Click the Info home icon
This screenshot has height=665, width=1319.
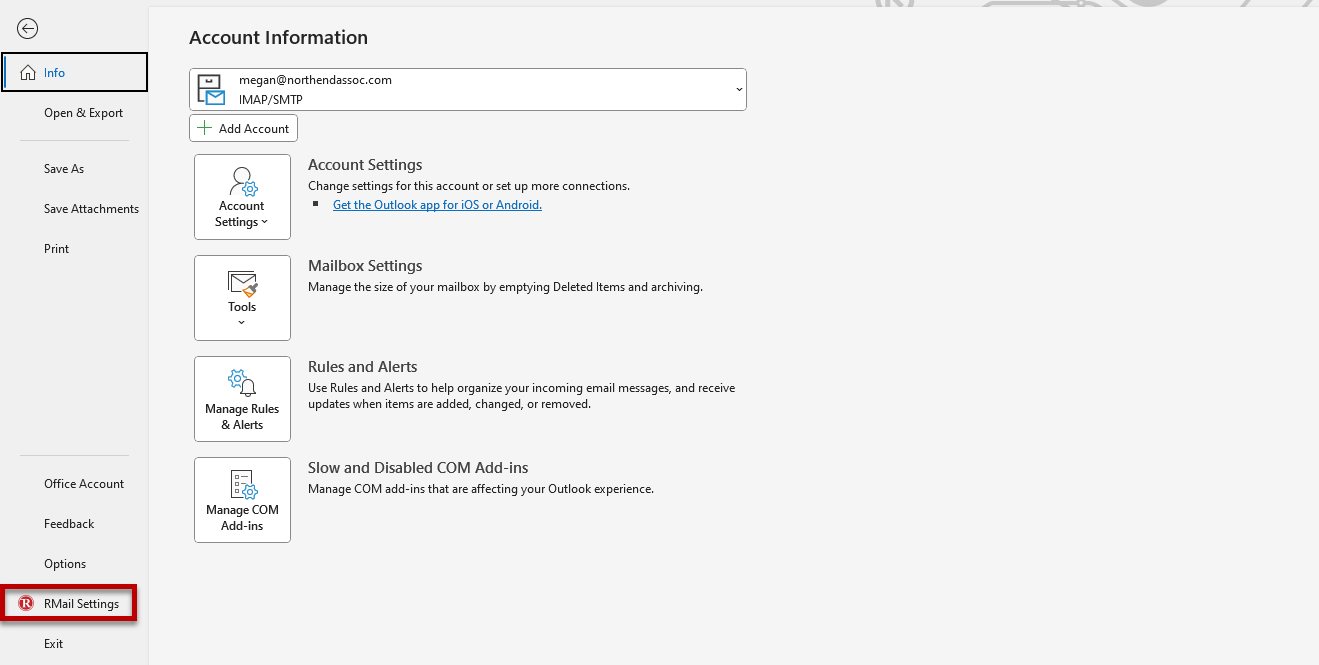point(27,73)
